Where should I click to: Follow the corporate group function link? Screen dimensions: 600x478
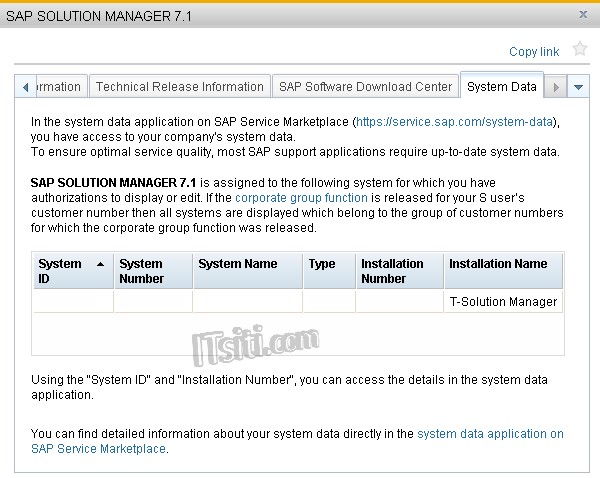[302, 199]
